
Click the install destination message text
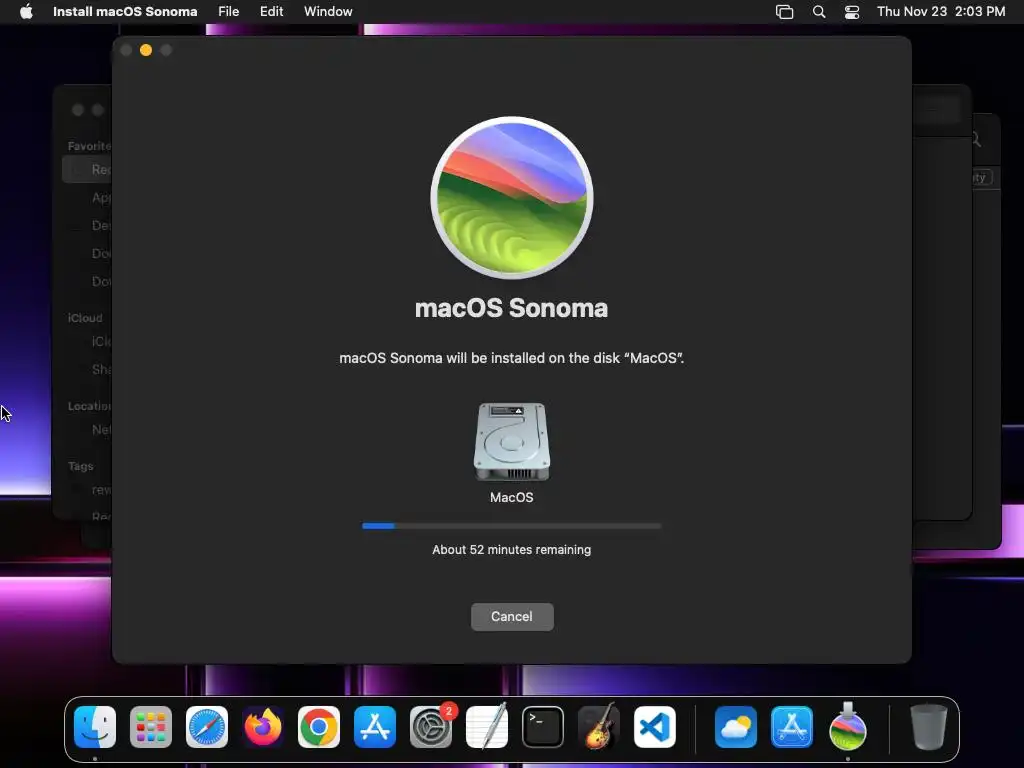coord(511,358)
